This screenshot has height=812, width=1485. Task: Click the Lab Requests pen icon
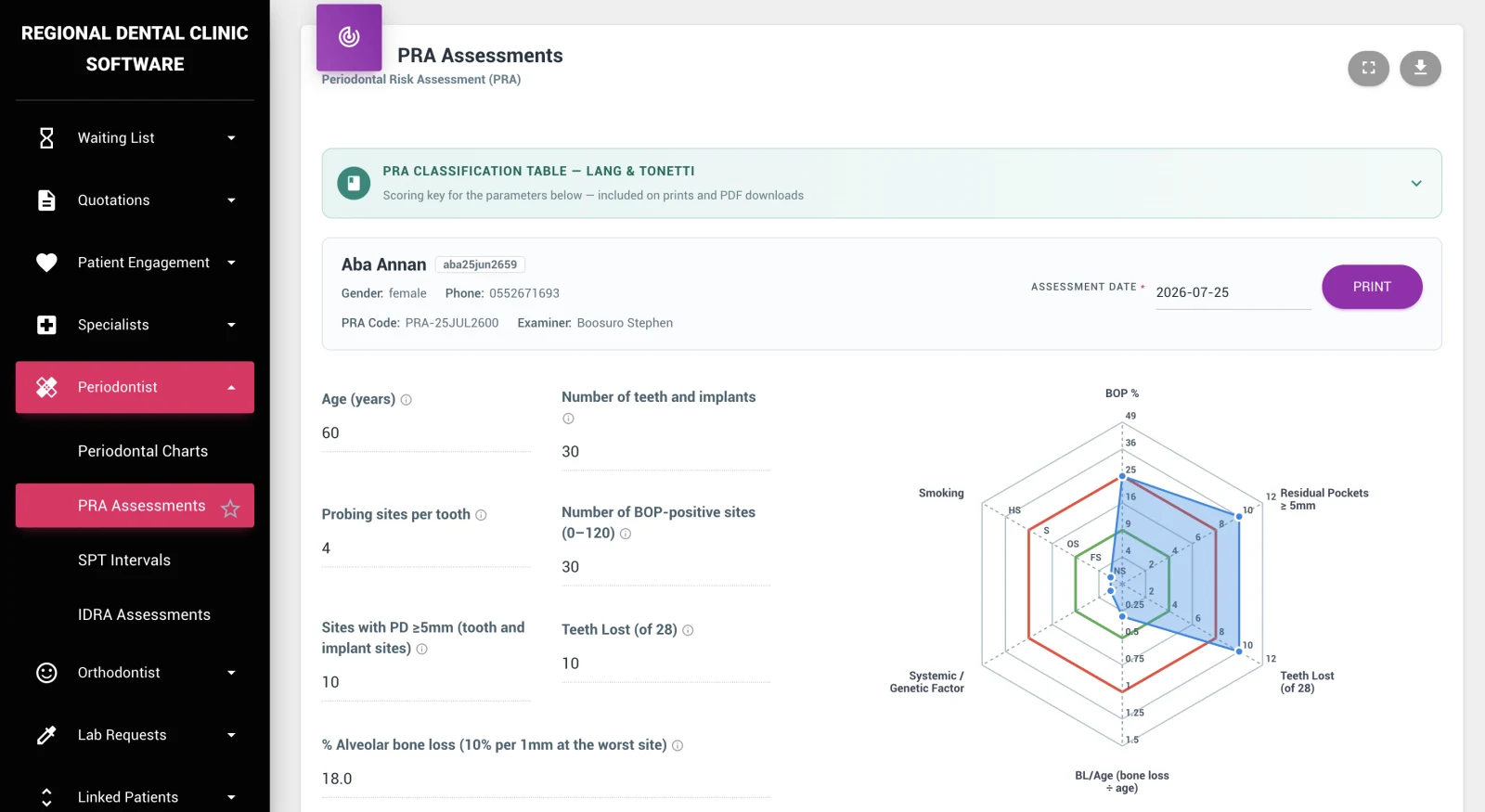(x=46, y=735)
